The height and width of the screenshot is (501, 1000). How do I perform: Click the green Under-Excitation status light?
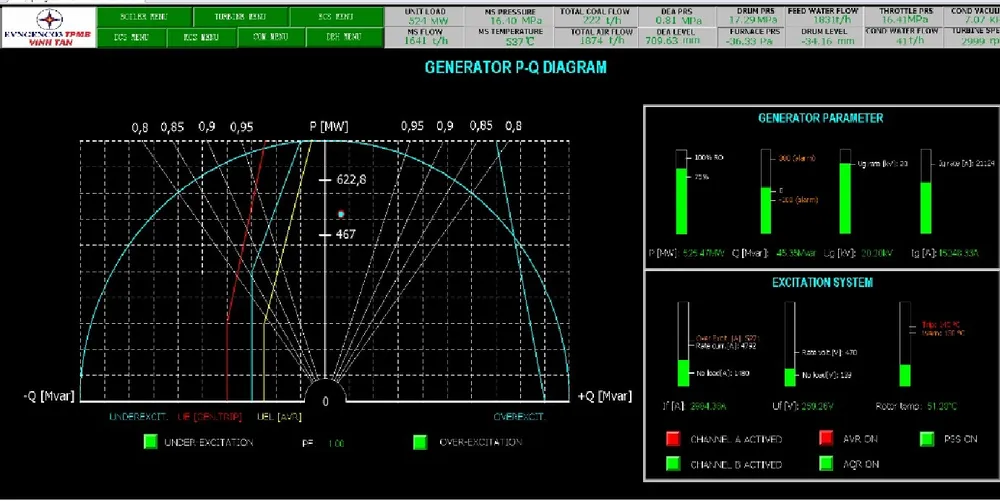[150, 441]
